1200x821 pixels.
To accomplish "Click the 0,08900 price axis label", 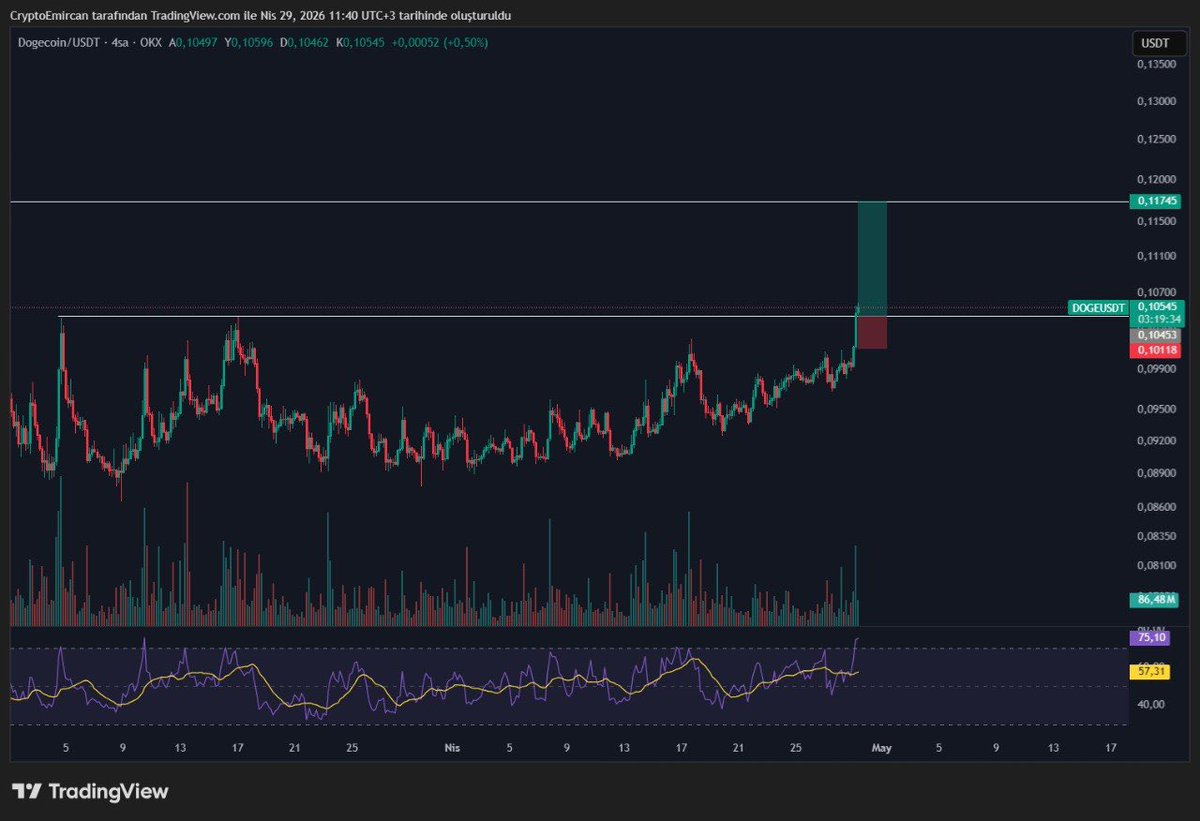I will click(x=1155, y=473).
